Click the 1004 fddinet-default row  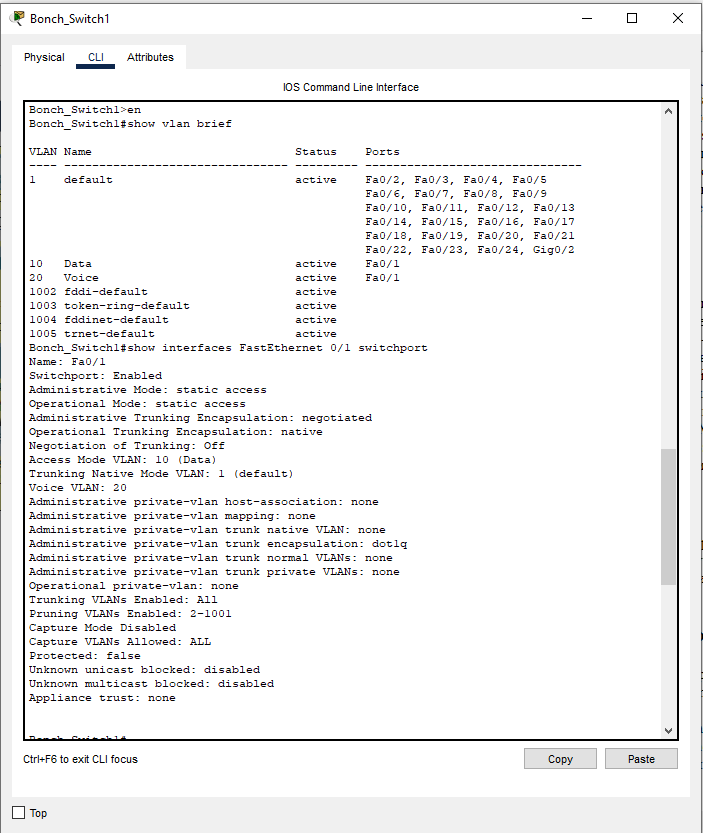[183, 320]
